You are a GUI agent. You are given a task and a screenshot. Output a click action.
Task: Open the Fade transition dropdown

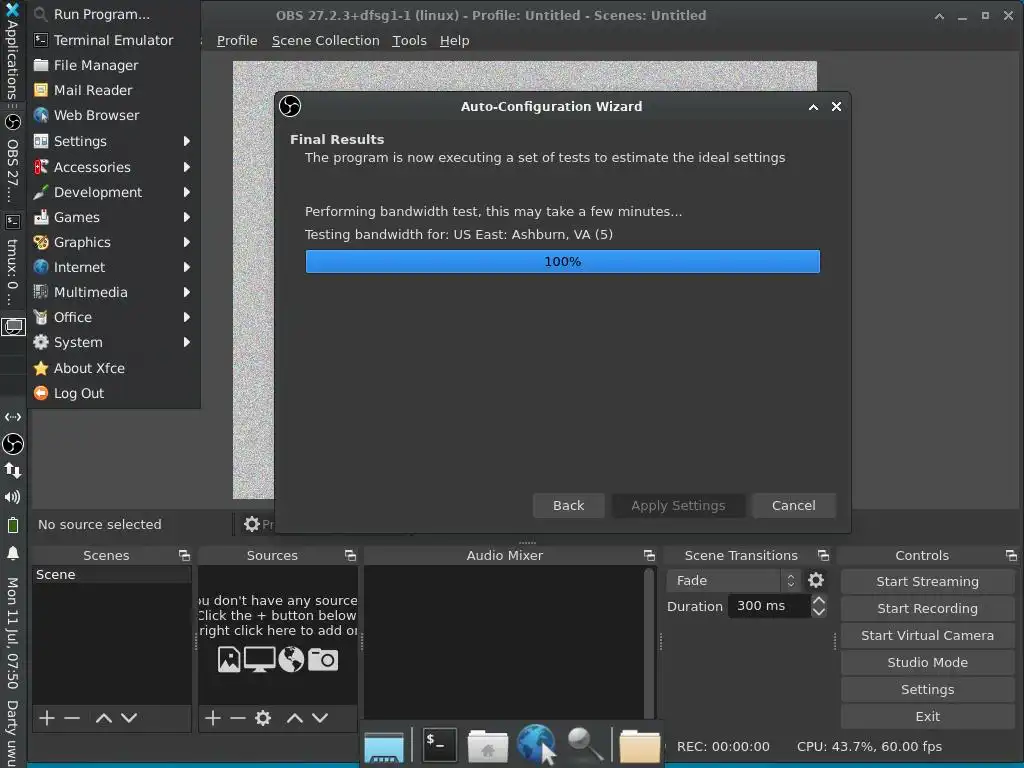pyautogui.click(x=733, y=580)
